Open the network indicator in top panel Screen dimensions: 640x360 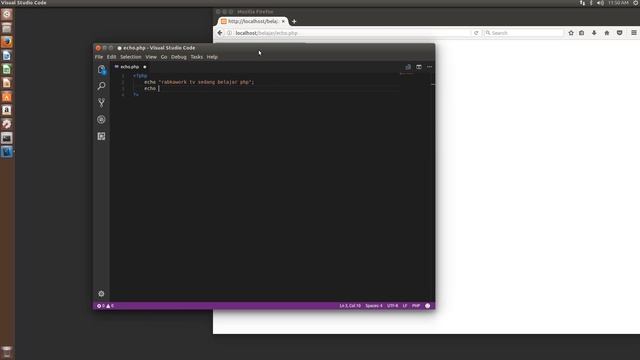[582, 3]
